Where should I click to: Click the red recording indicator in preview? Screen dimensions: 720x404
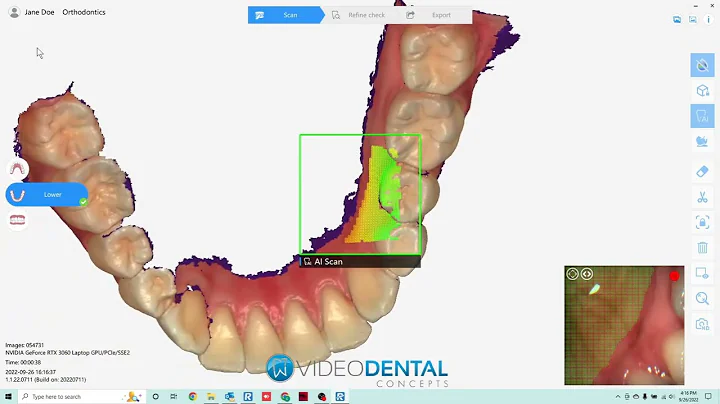(x=674, y=276)
